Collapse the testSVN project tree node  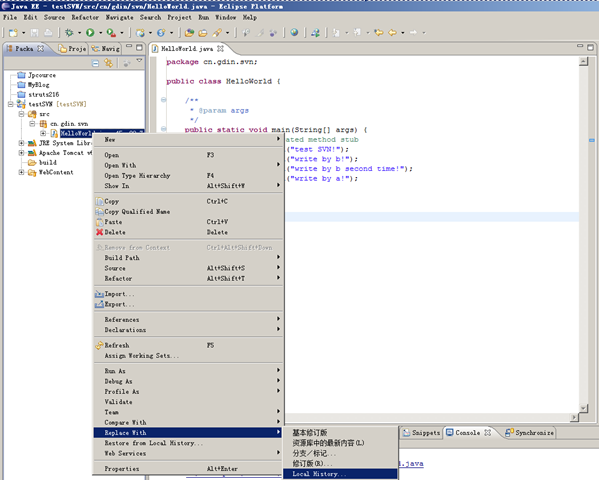click(x=11, y=104)
